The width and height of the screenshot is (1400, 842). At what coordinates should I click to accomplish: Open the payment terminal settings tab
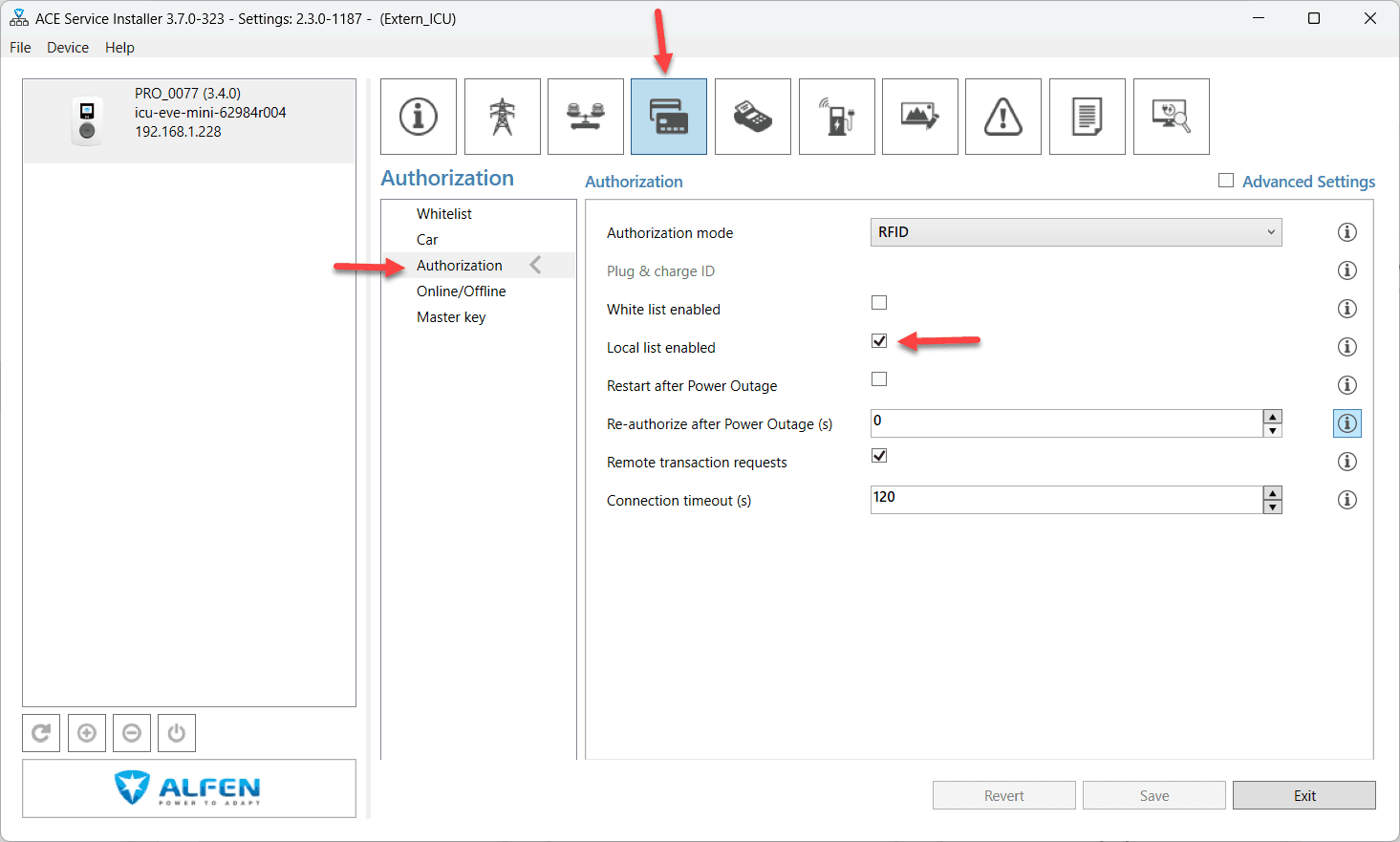pyautogui.click(x=752, y=117)
